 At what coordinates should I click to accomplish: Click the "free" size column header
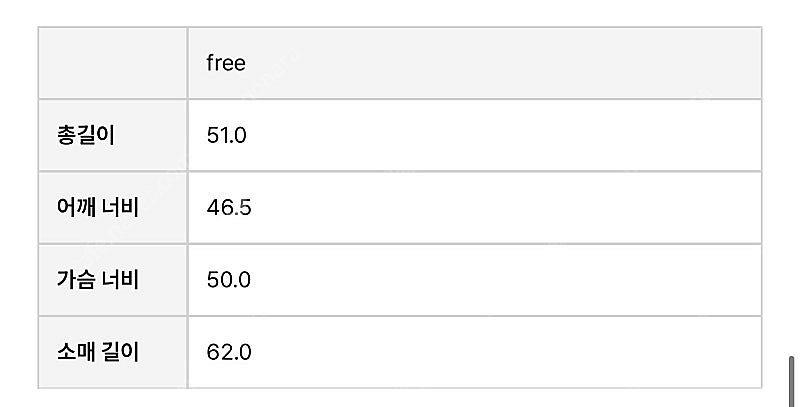pyautogui.click(x=226, y=63)
